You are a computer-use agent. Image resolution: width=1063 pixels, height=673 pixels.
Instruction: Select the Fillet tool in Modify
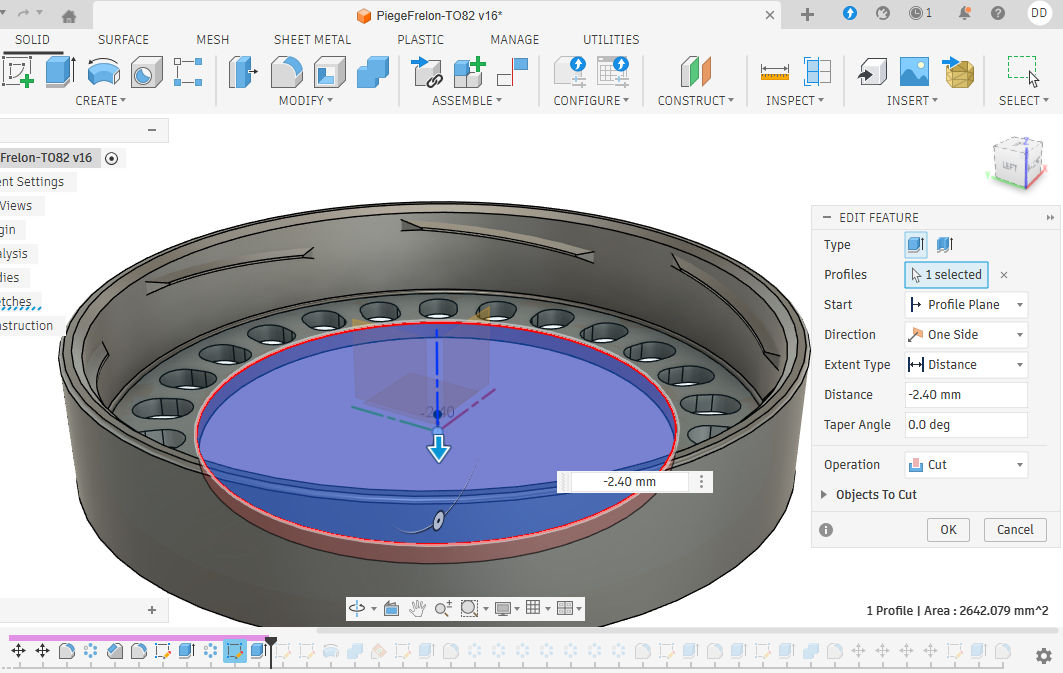286,71
